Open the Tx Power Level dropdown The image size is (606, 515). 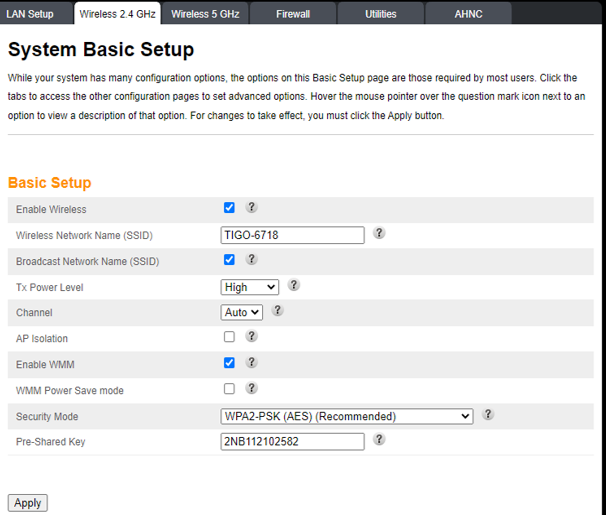(x=250, y=287)
